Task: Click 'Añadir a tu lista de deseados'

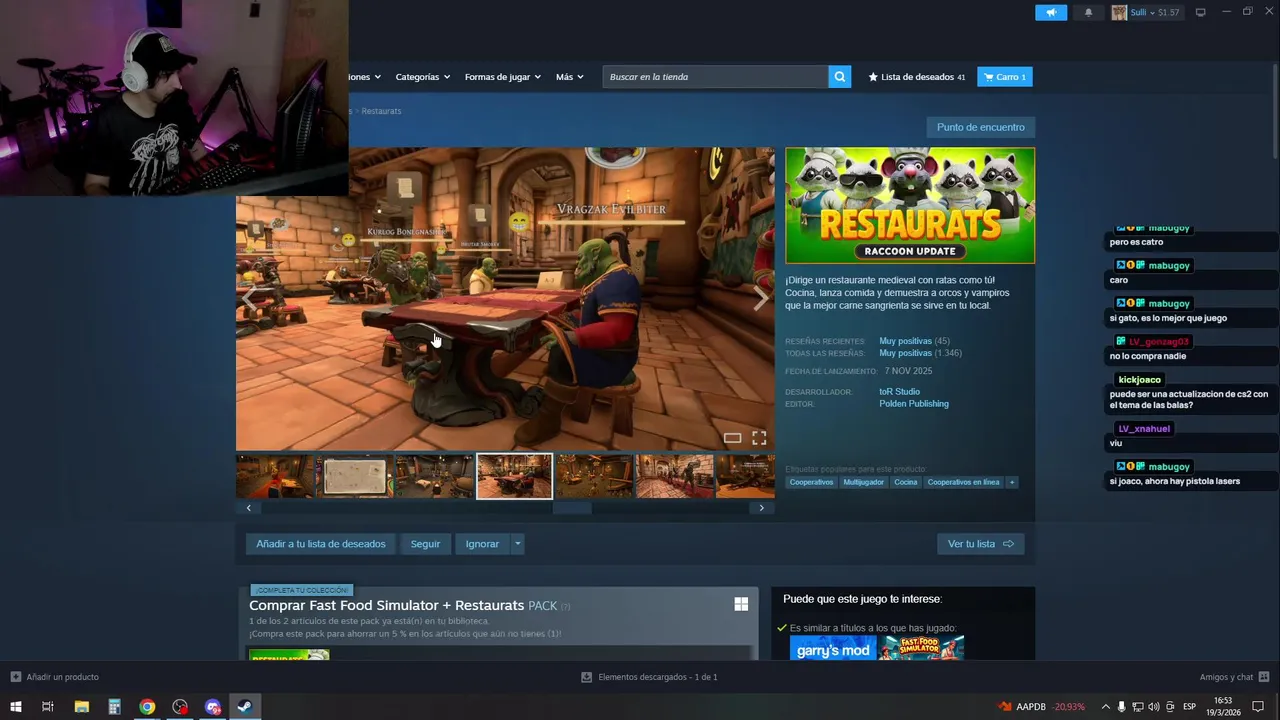Action: pos(321,544)
